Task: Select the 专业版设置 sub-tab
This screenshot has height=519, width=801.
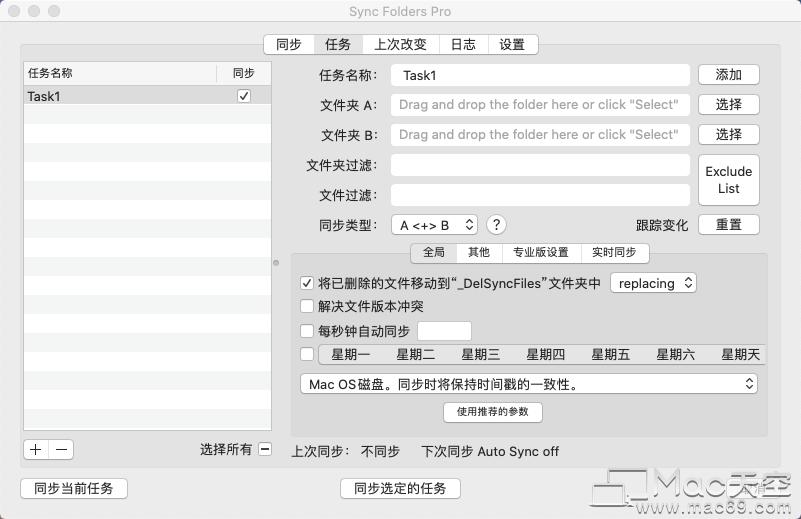Action: pyautogui.click(x=541, y=252)
